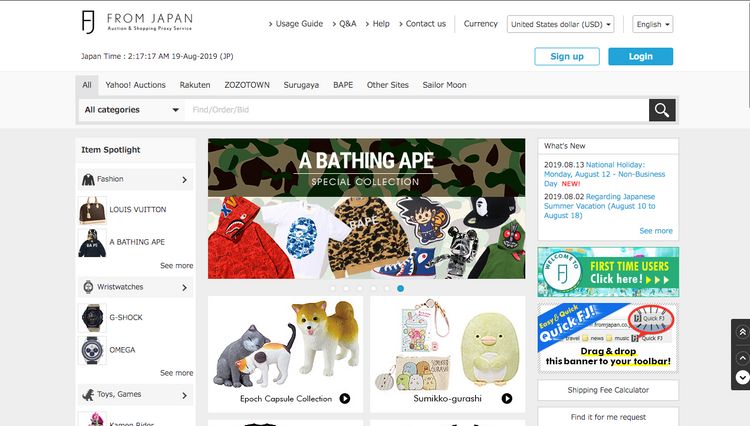Switch to the Surugaya tab
The height and width of the screenshot is (426, 750).
(x=301, y=85)
